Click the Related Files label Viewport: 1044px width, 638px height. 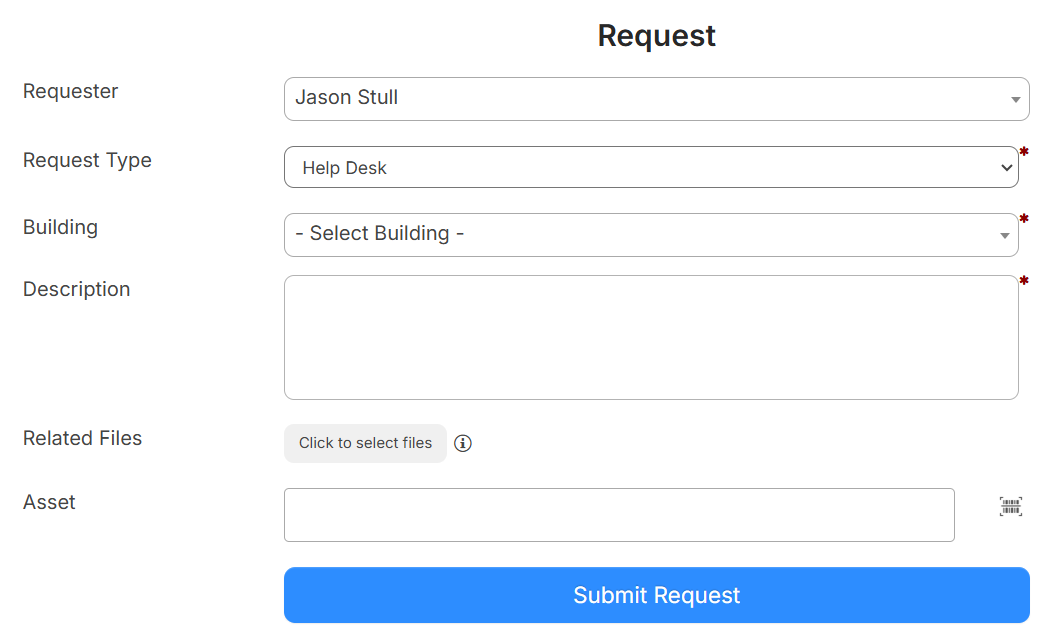coord(82,438)
